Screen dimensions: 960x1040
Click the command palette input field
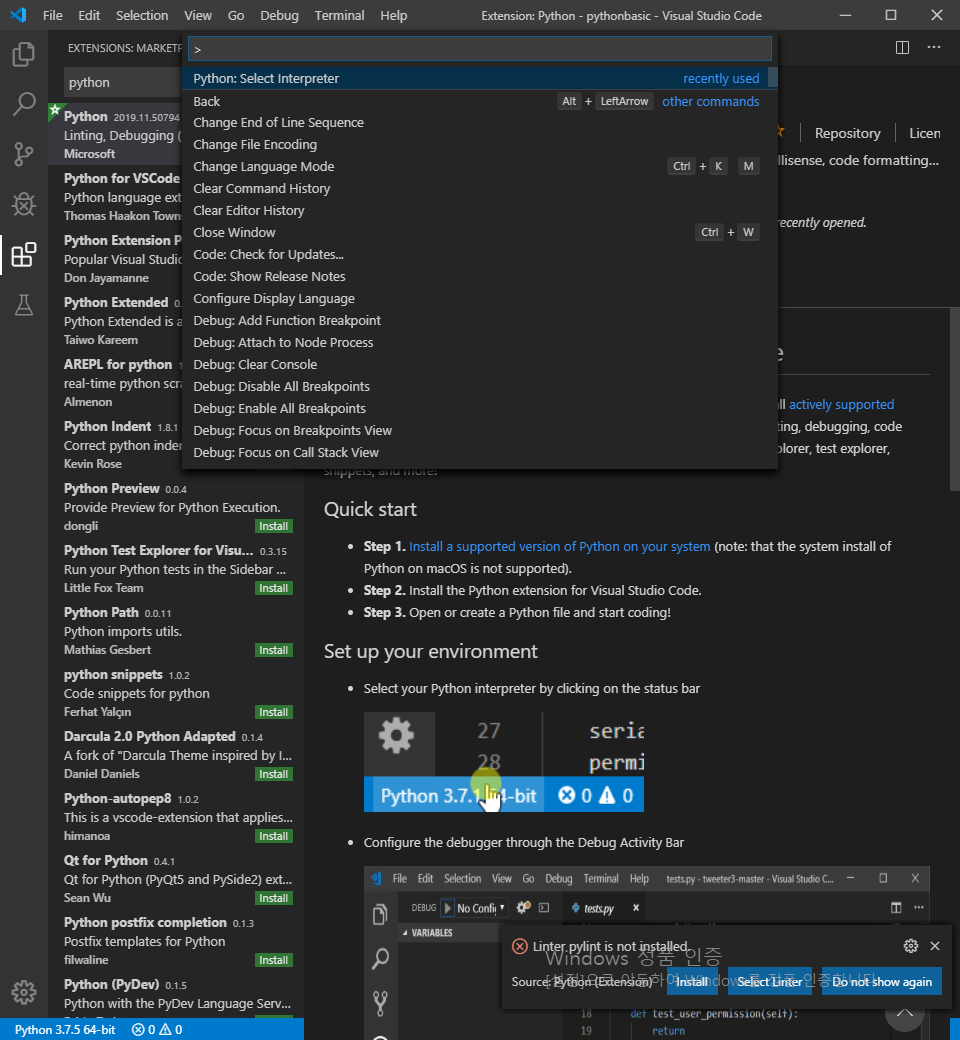point(480,48)
